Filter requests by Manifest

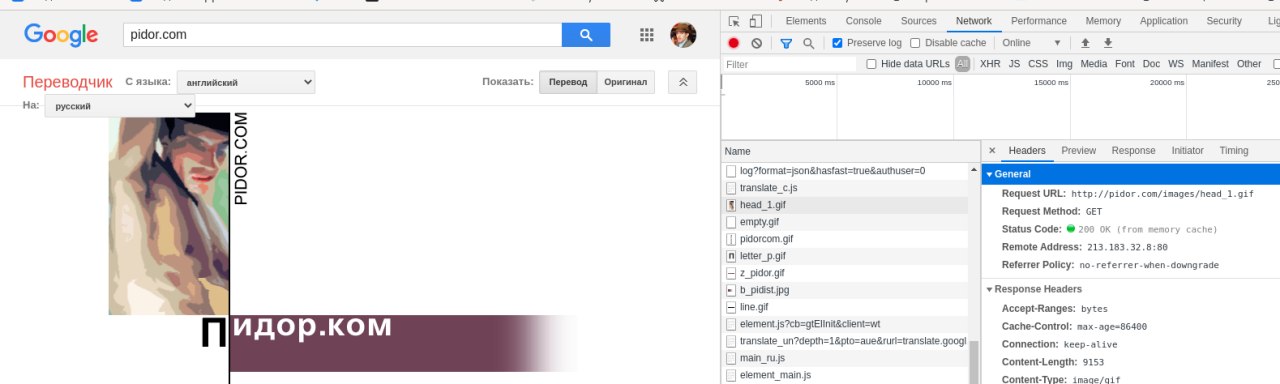pos(1210,64)
